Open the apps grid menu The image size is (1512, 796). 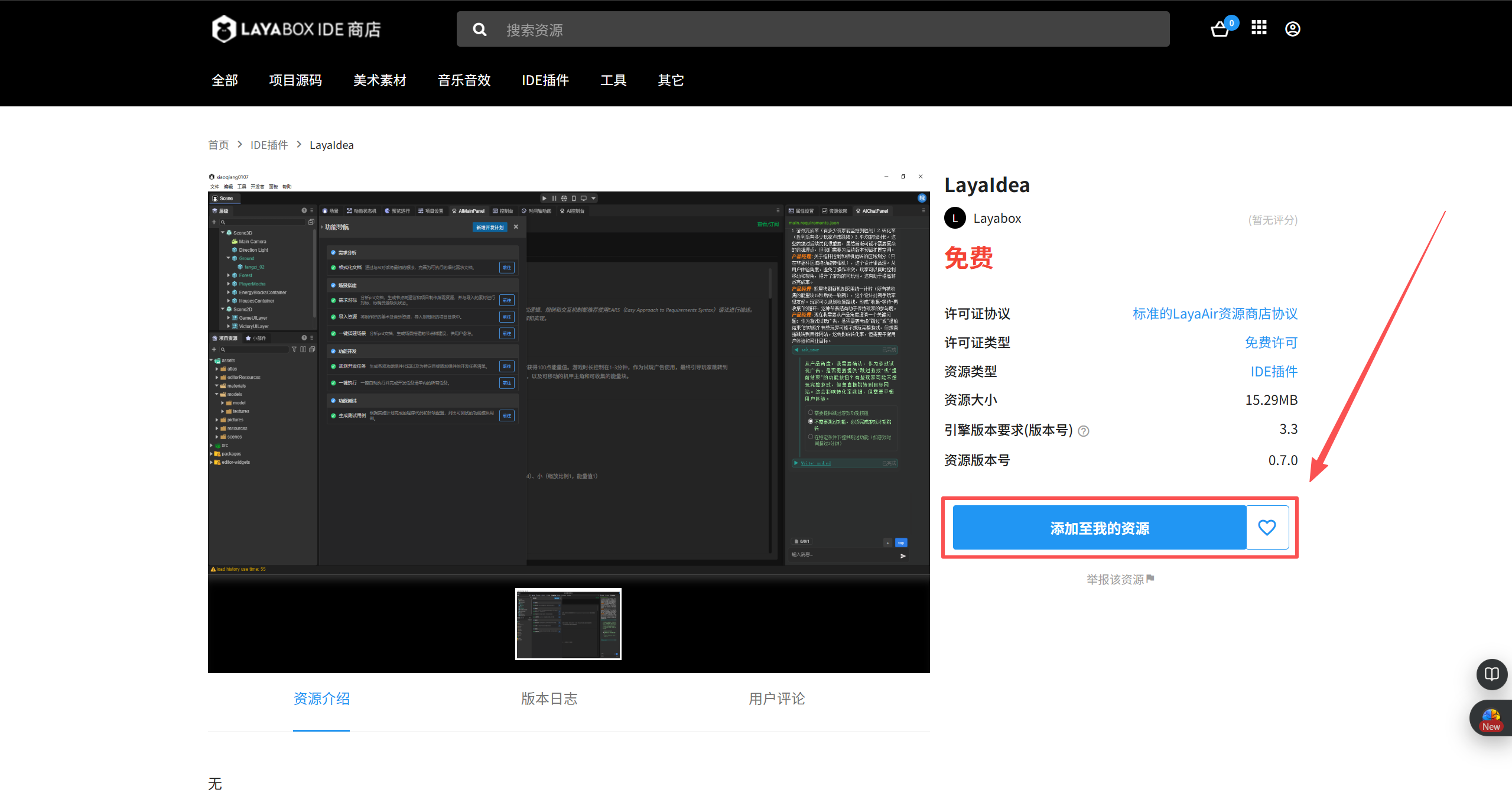pyautogui.click(x=1259, y=28)
